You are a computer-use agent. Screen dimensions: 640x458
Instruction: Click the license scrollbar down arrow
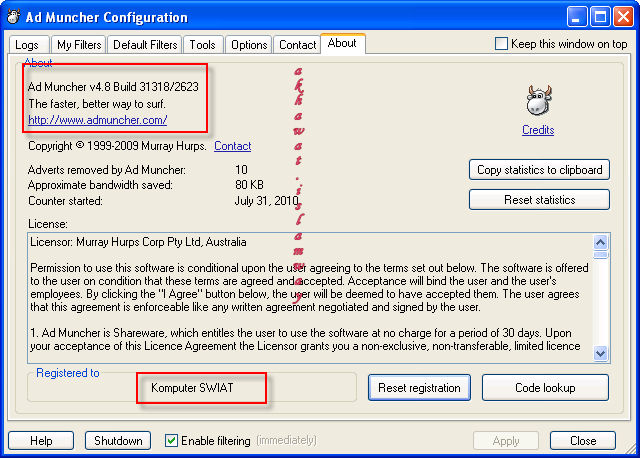[x=600, y=353]
